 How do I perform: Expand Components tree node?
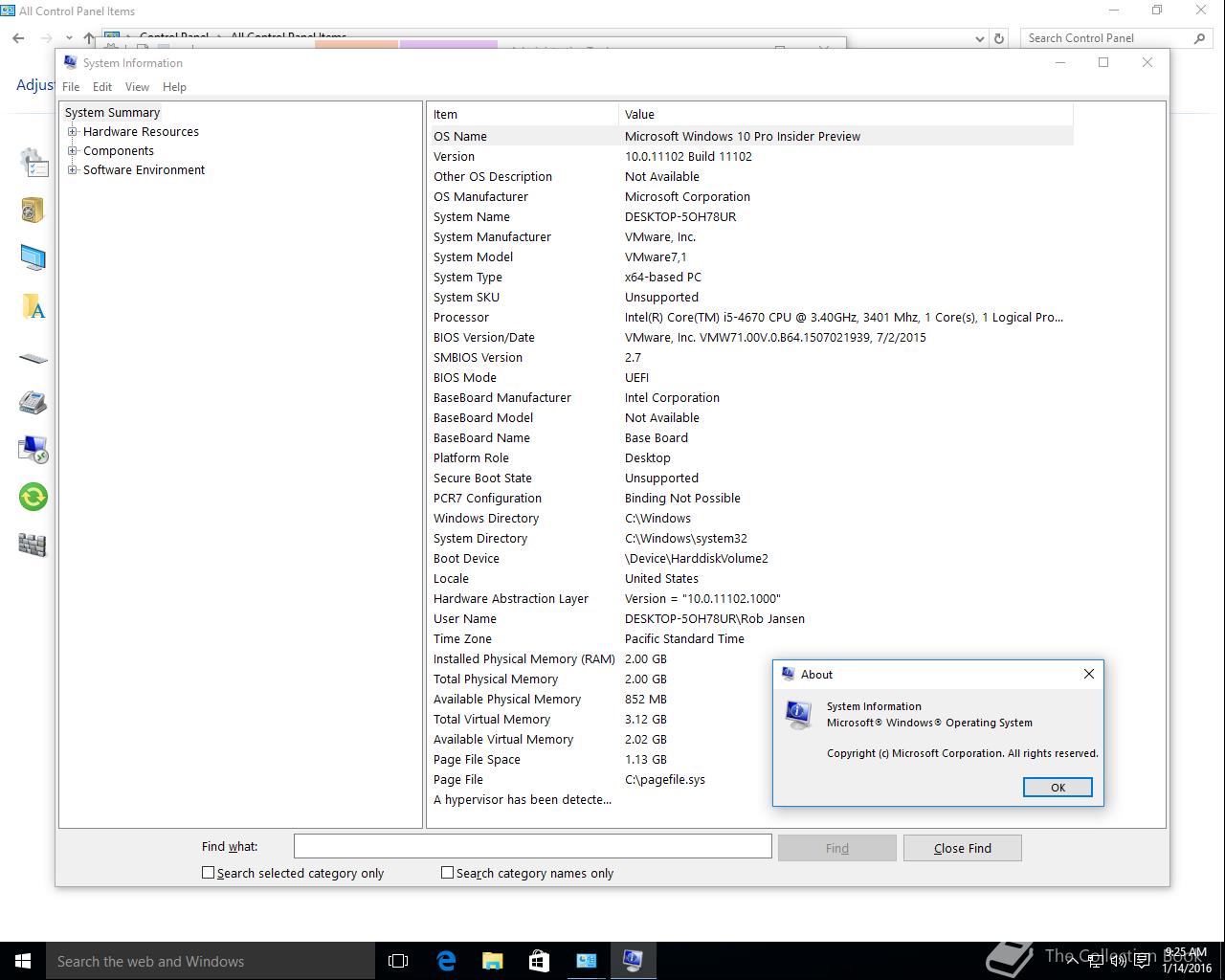pos(72,151)
